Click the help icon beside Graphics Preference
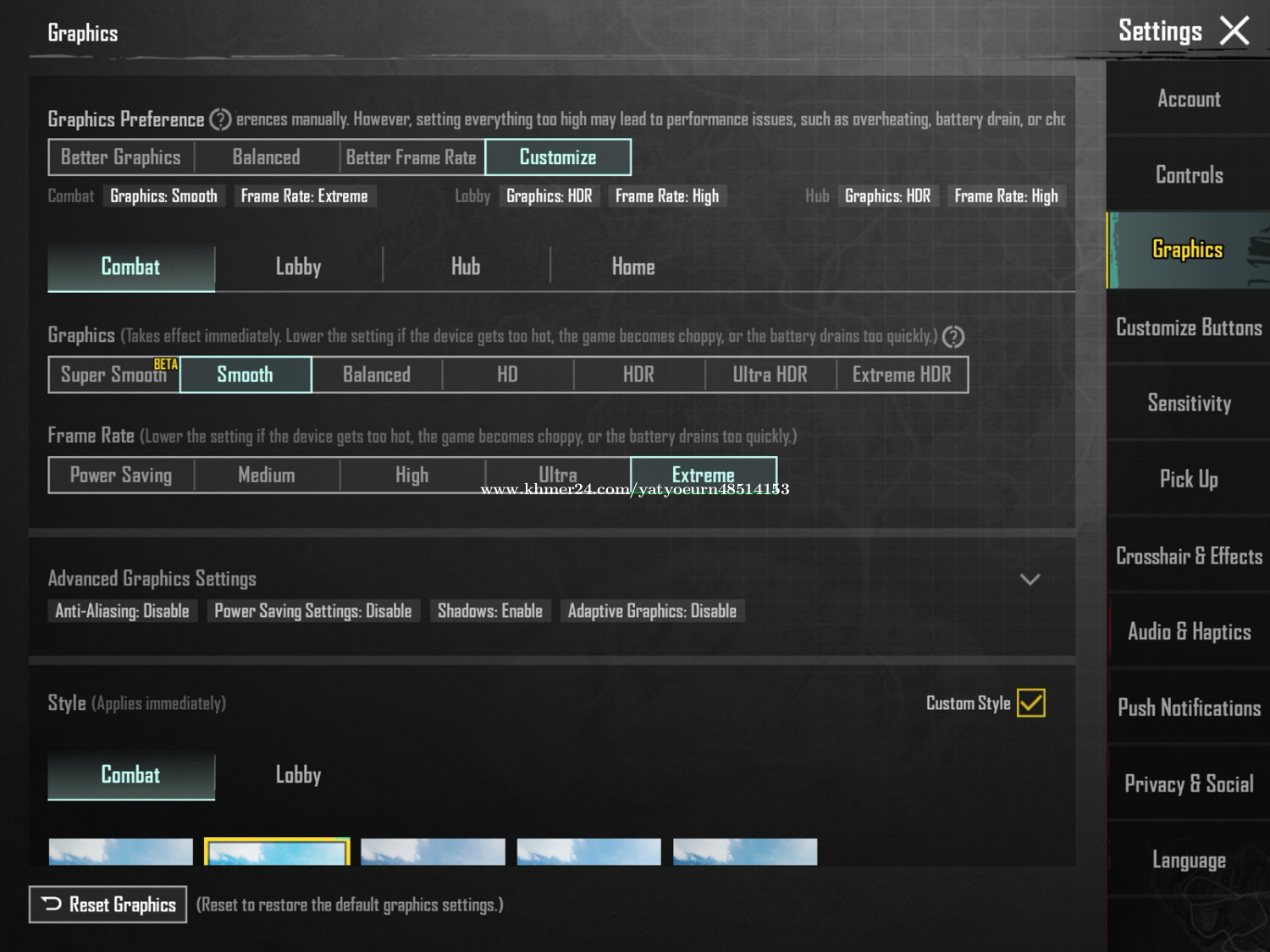Screen dimensions: 1270x952 click(220, 119)
